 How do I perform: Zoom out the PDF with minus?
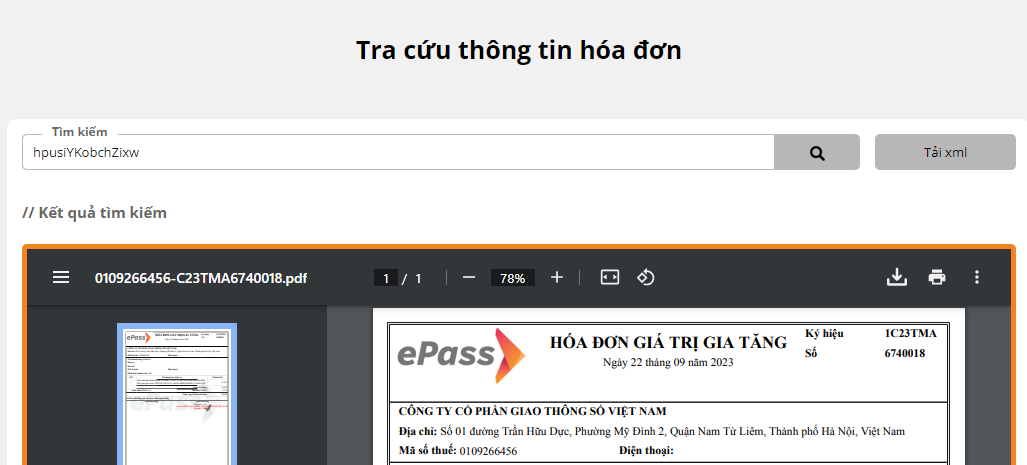tap(468, 278)
